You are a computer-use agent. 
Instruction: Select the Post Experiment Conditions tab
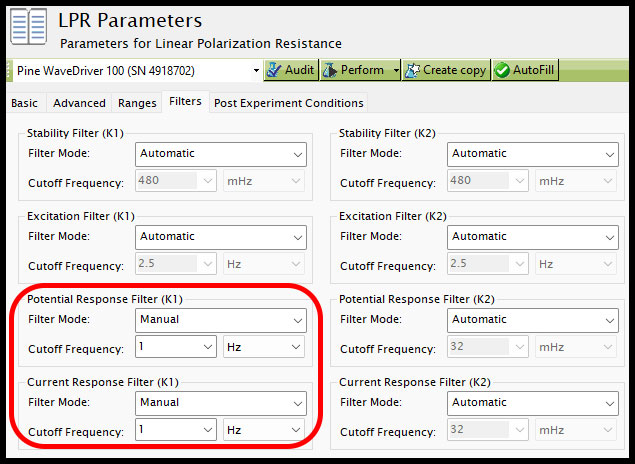click(289, 103)
